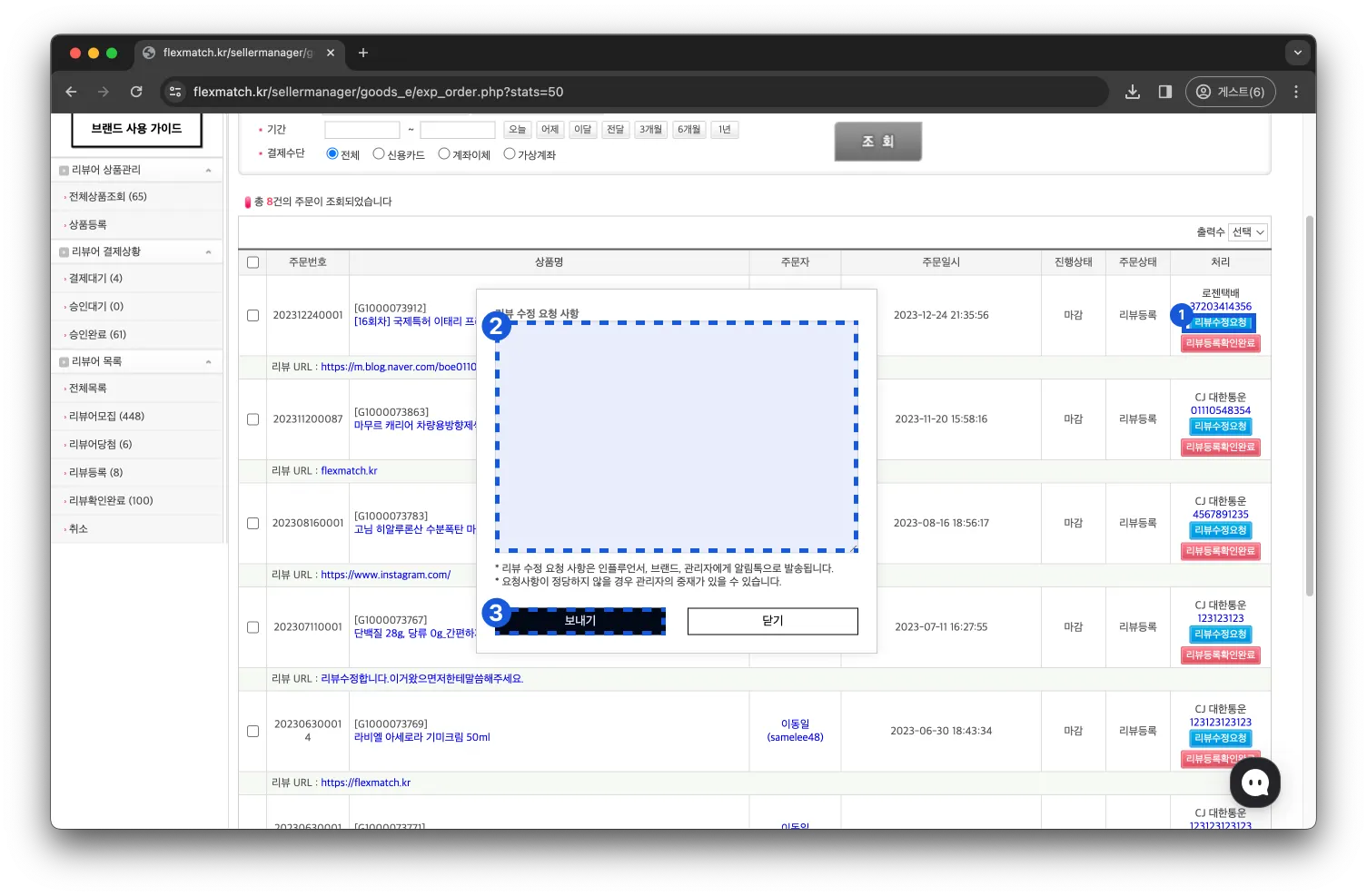Select the 가상계좌 payment radio button
This screenshot has width=1367, height=896.
click(x=510, y=153)
